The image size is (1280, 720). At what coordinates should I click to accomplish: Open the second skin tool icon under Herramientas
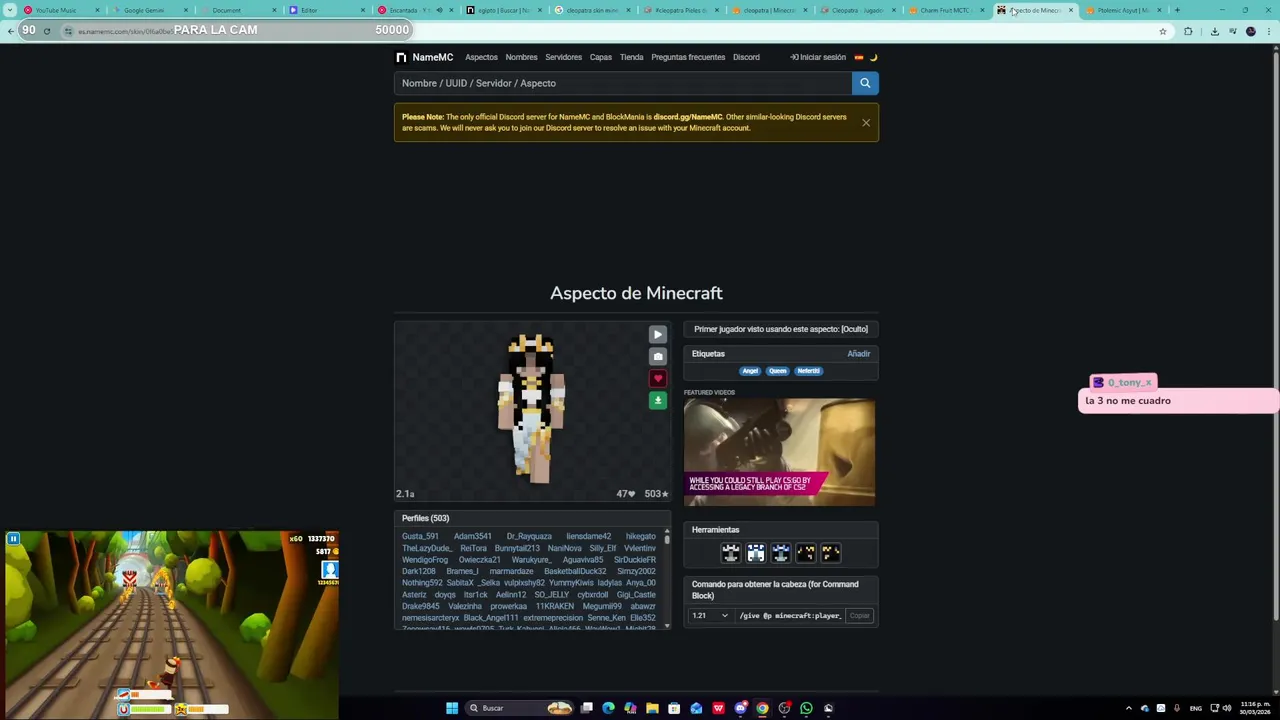(x=756, y=553)
